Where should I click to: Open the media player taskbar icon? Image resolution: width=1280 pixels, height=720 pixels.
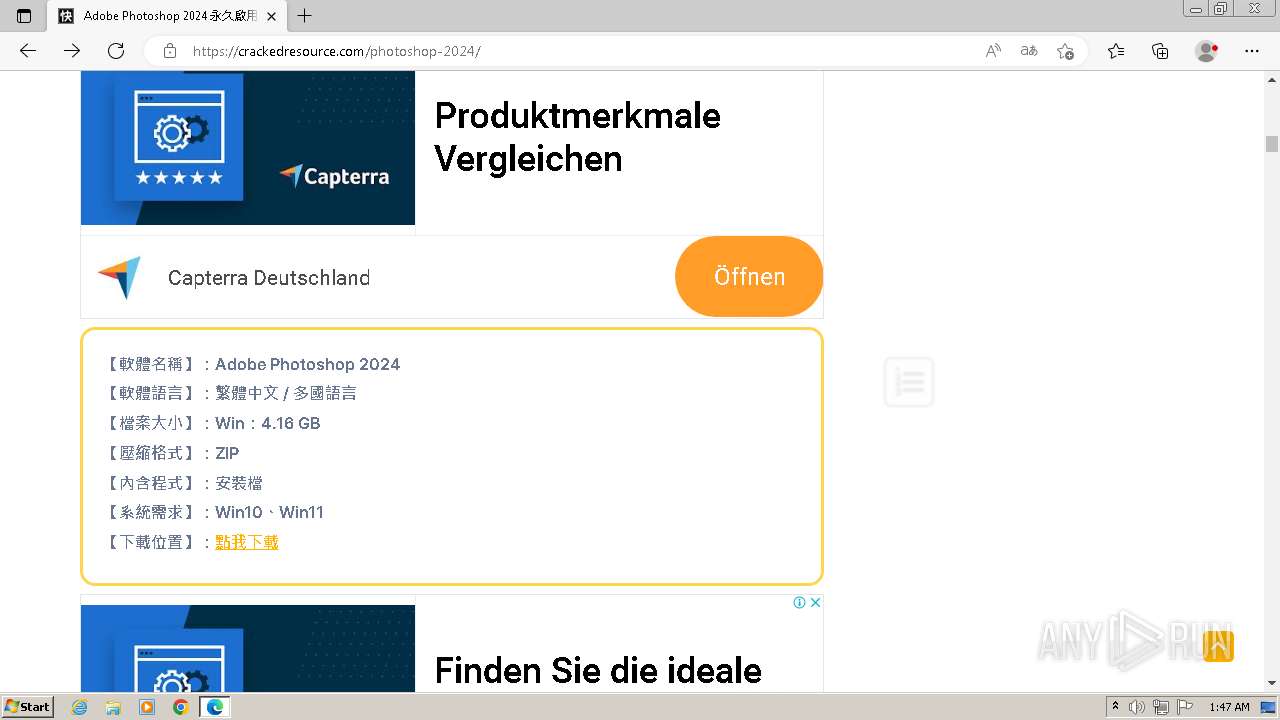pos(147,707)
